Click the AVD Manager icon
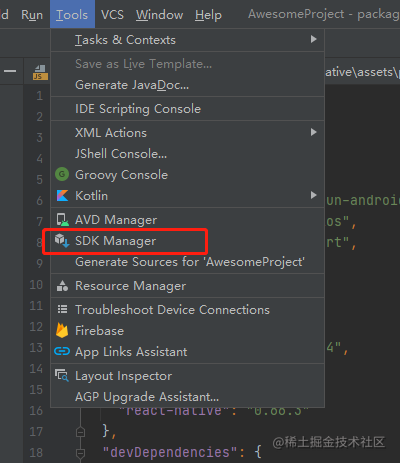Screen dimensions: 400x463 [x=62, y=220]
